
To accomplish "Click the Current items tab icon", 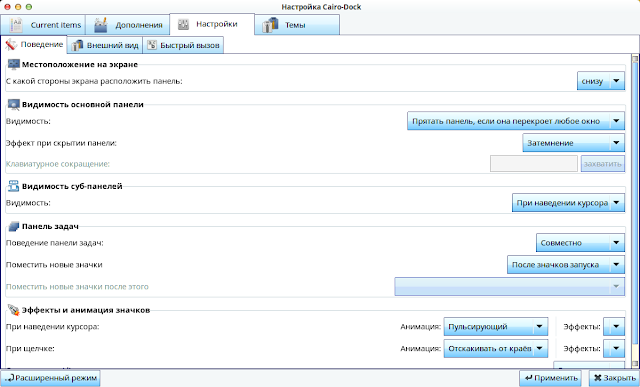I will 16,25.
